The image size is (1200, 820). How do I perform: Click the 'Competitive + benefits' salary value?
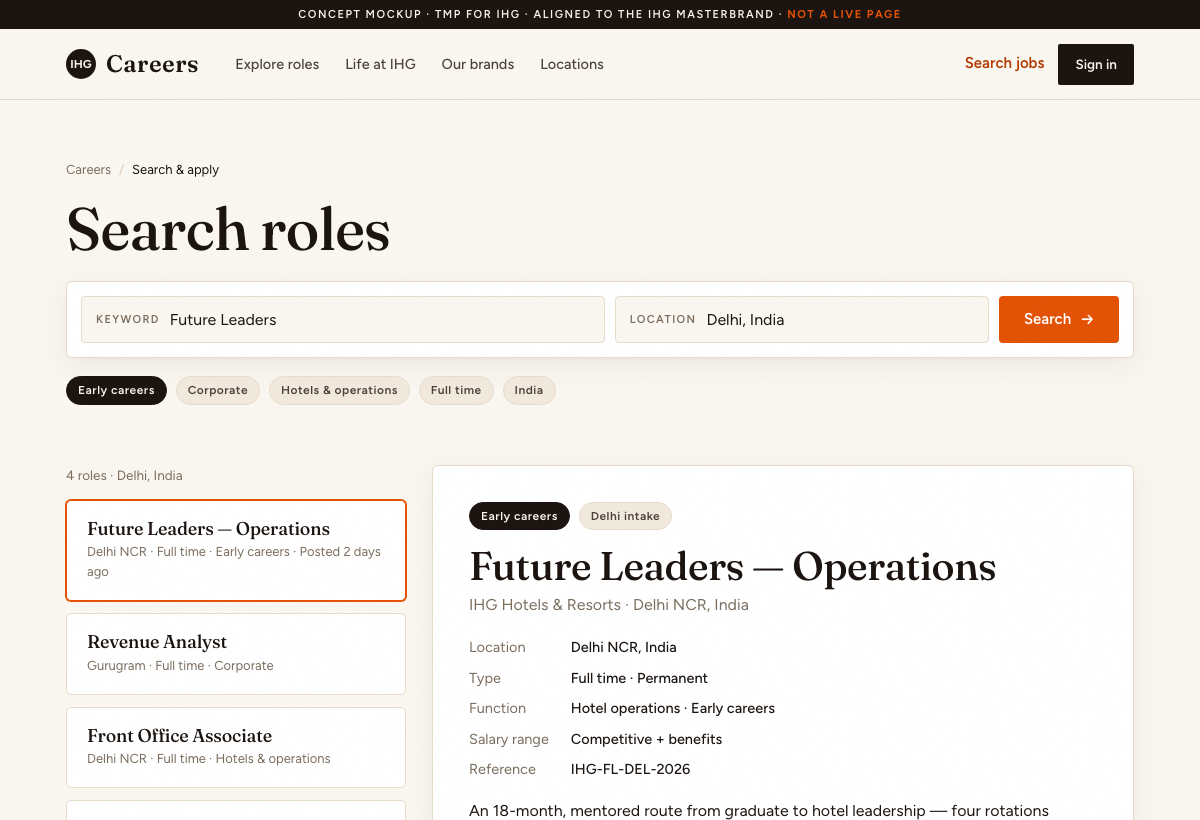tap(646, 739)
